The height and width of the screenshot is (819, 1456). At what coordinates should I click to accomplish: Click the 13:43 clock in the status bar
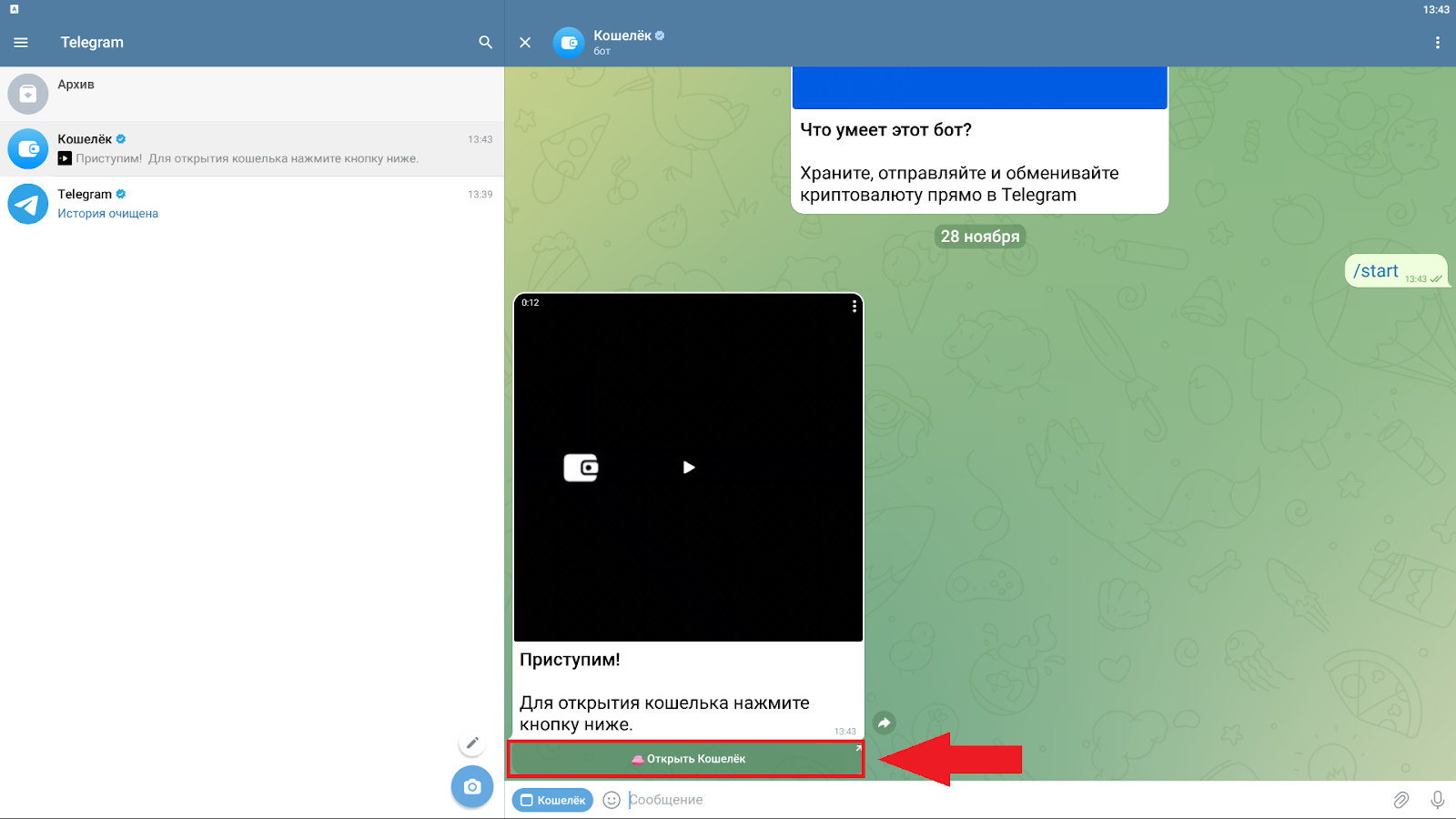pyautogui.click(x=1436, y=9)
